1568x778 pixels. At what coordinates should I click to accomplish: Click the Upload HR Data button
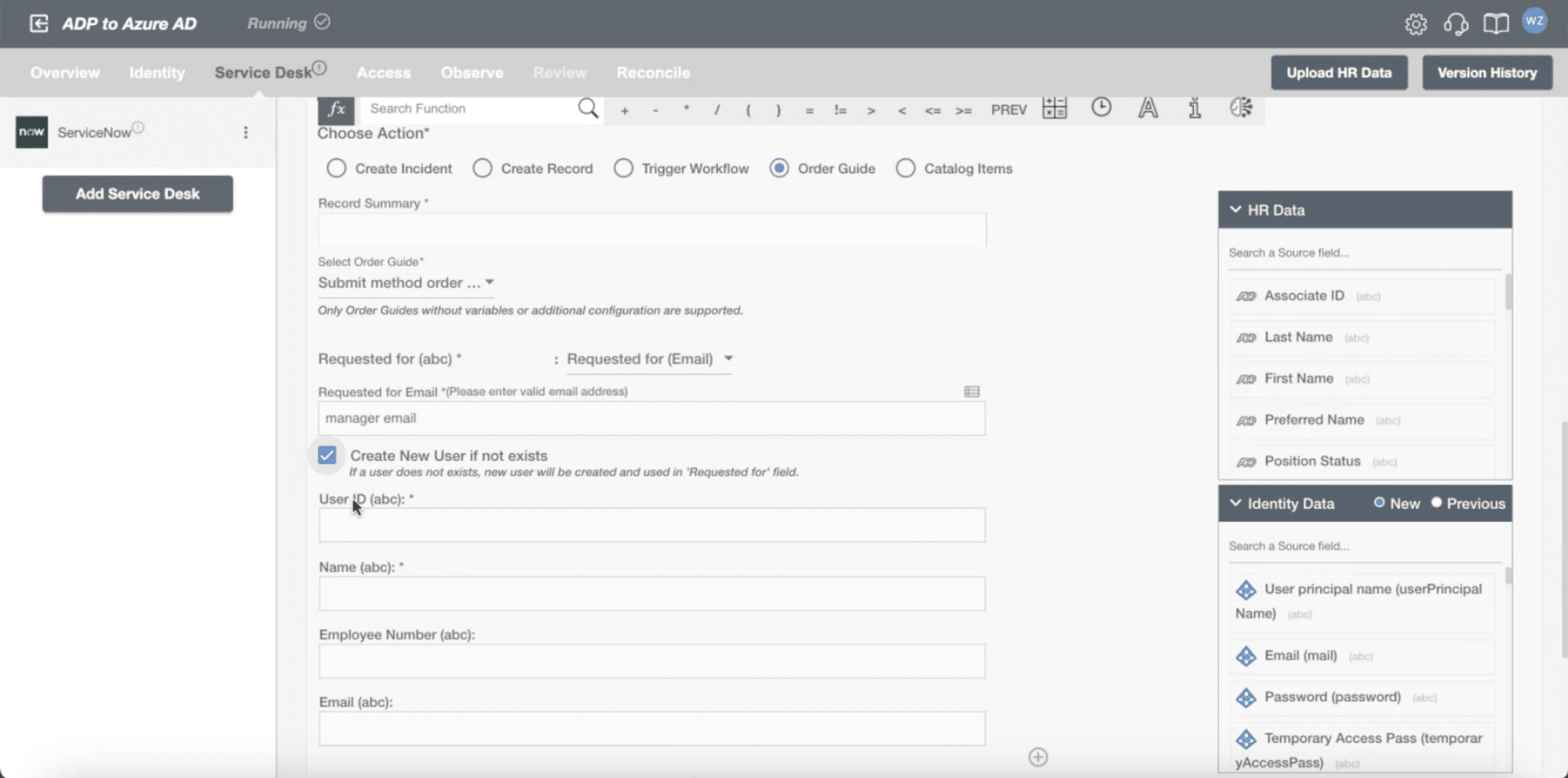pyautogui.click(x=1339, y=72)
